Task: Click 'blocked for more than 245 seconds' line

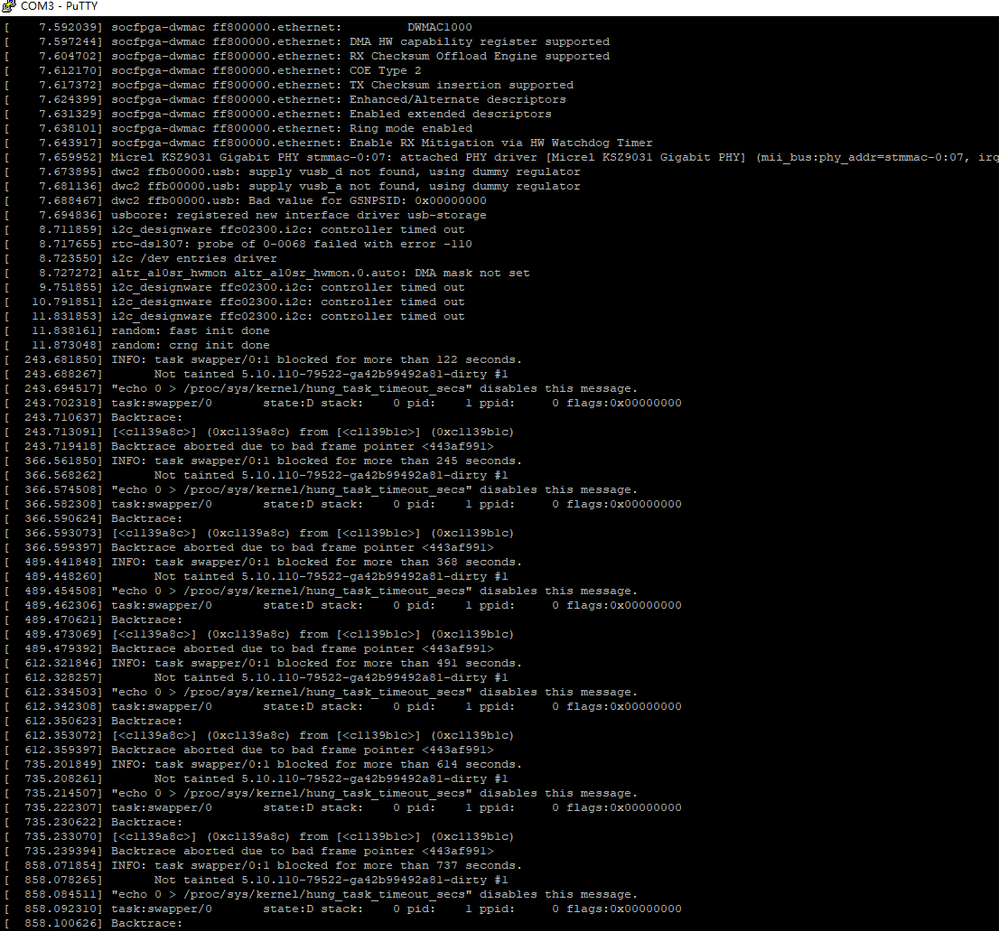Action: 263,461
